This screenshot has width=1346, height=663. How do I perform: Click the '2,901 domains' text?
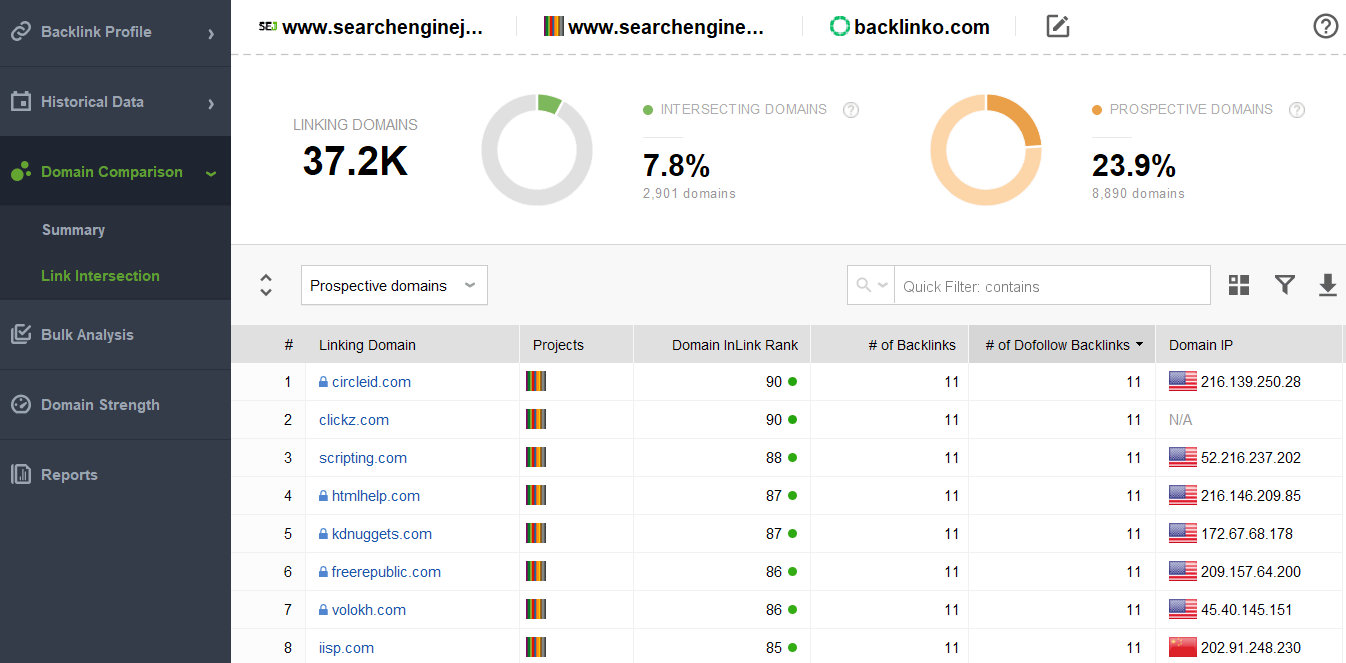click(689, 194)
